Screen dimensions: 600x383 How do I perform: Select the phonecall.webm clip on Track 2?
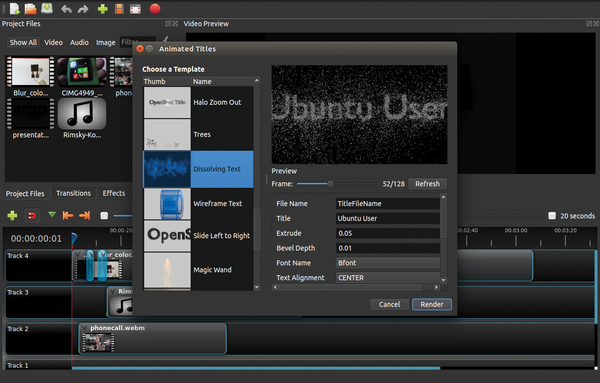(x=153, y=338)
